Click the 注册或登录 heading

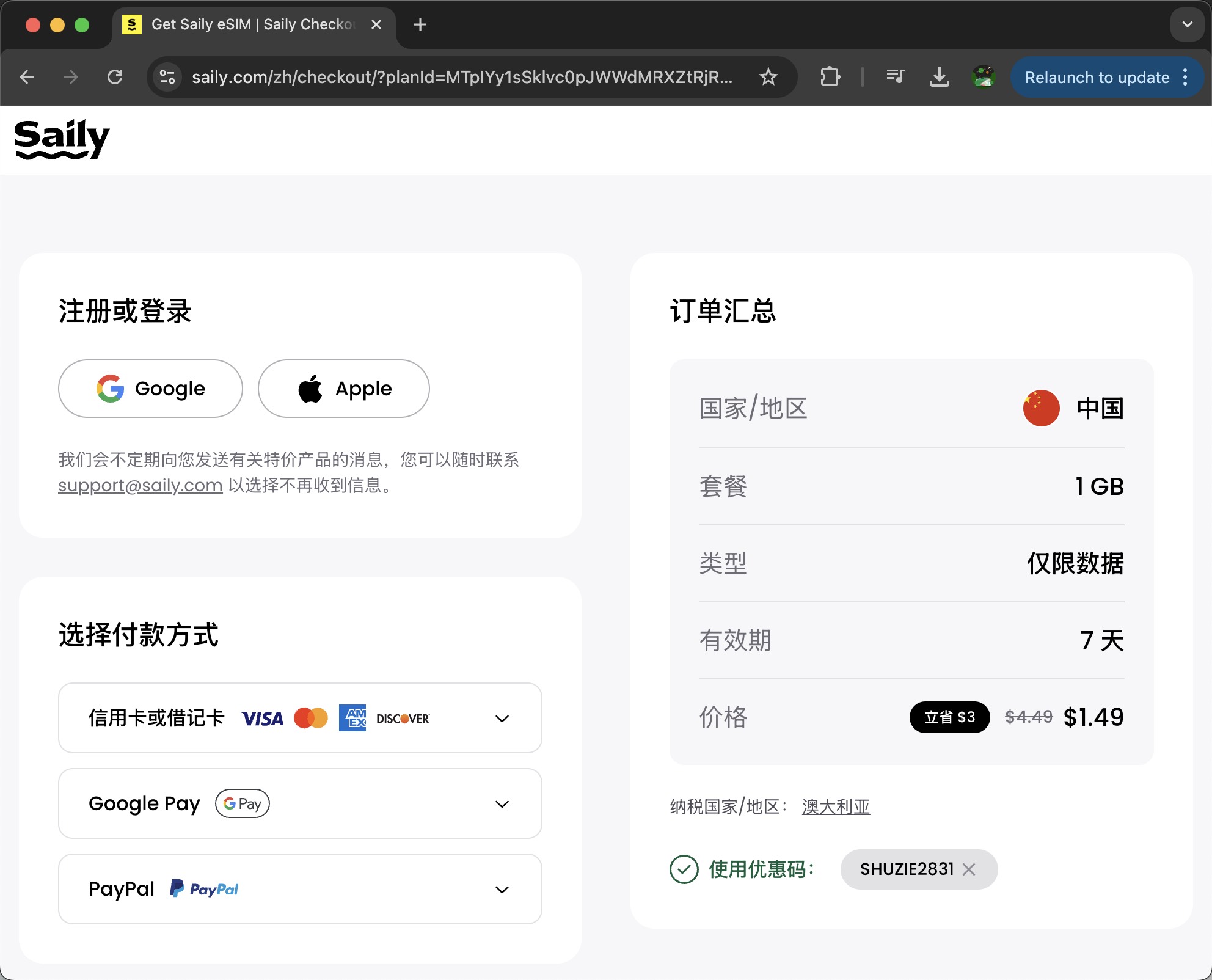[125, 311]
